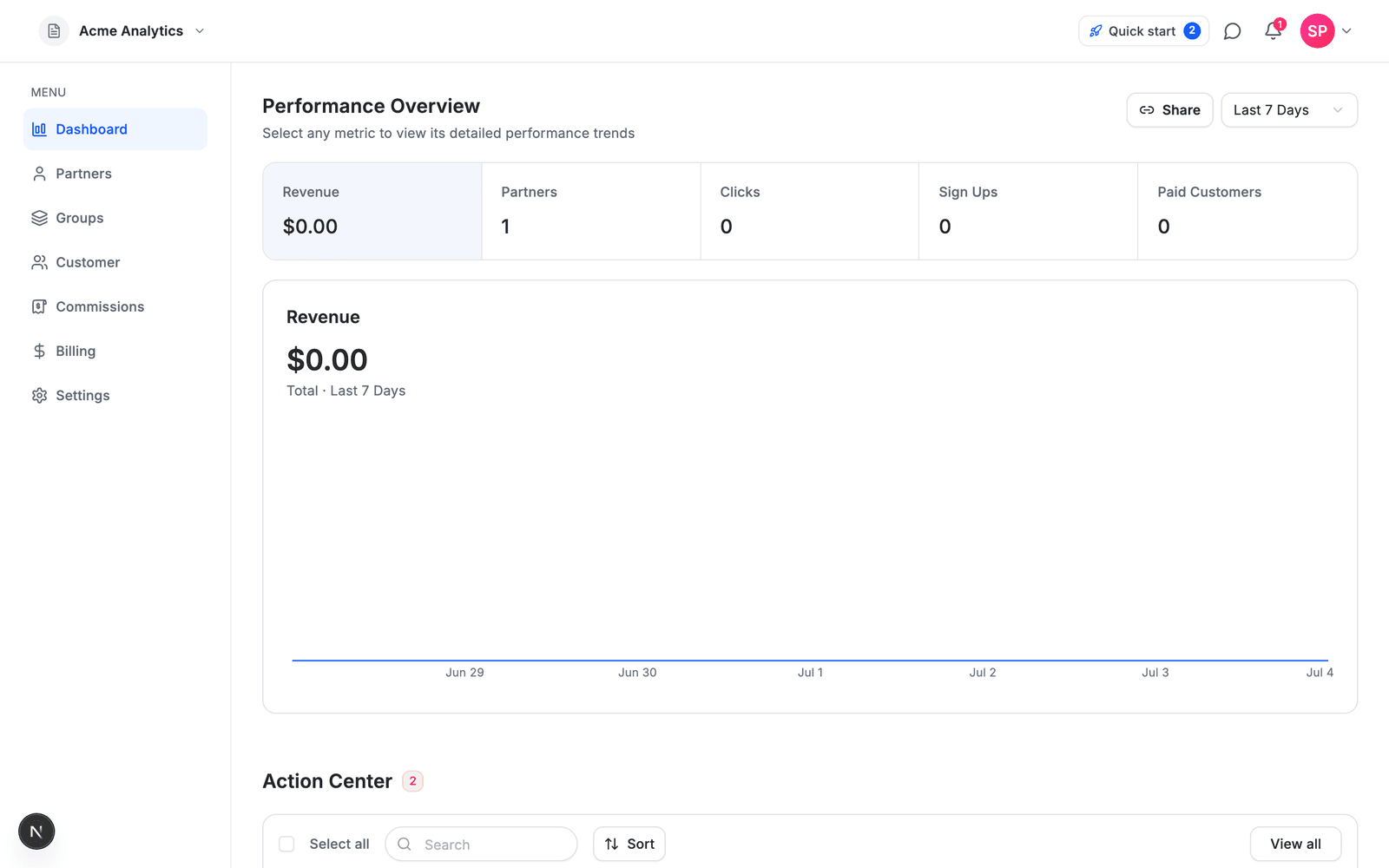Click the Sort button
Viewport: 1389px width, 868px height.
629,844
